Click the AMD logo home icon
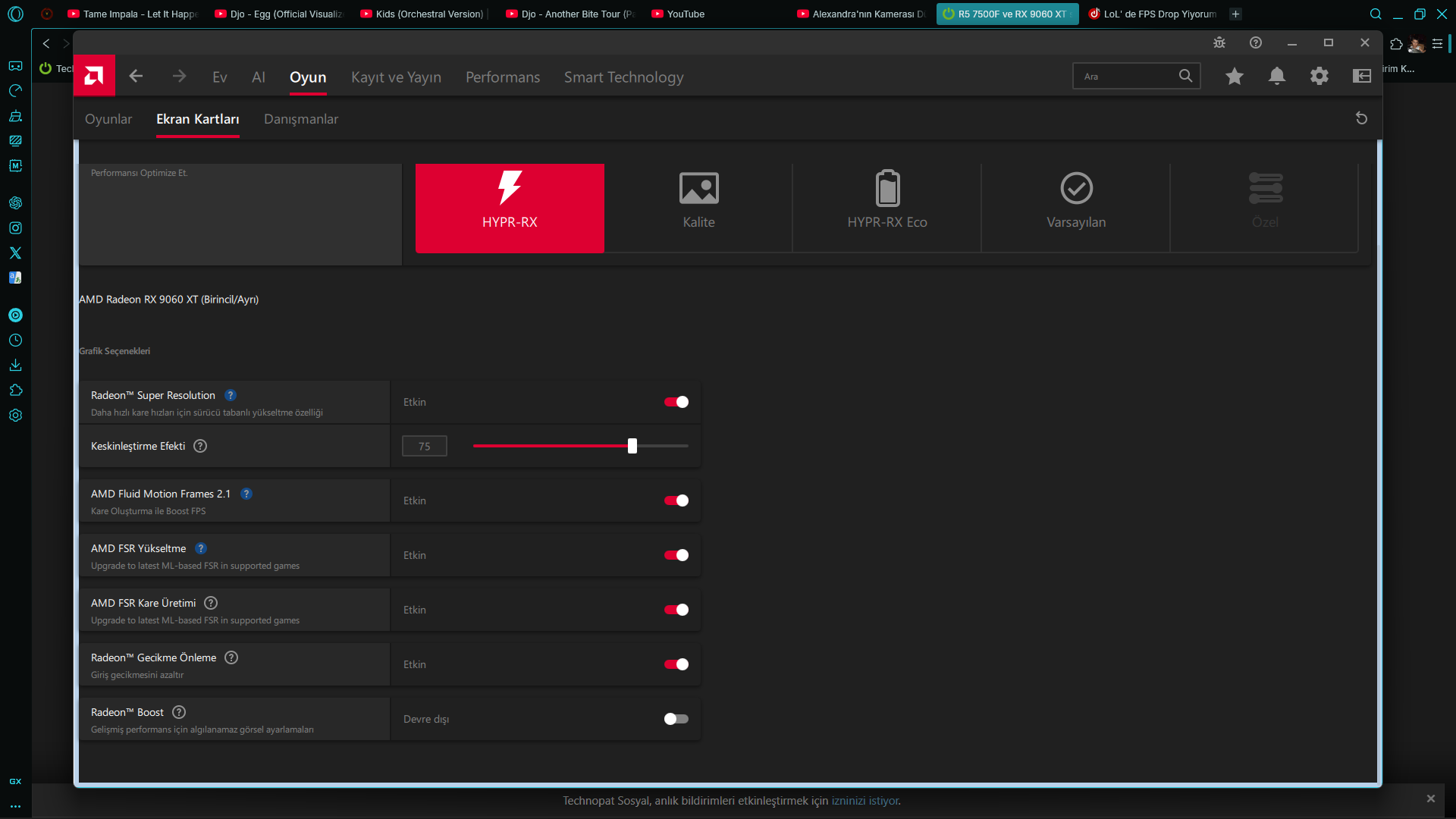 (x=94, y=76)
